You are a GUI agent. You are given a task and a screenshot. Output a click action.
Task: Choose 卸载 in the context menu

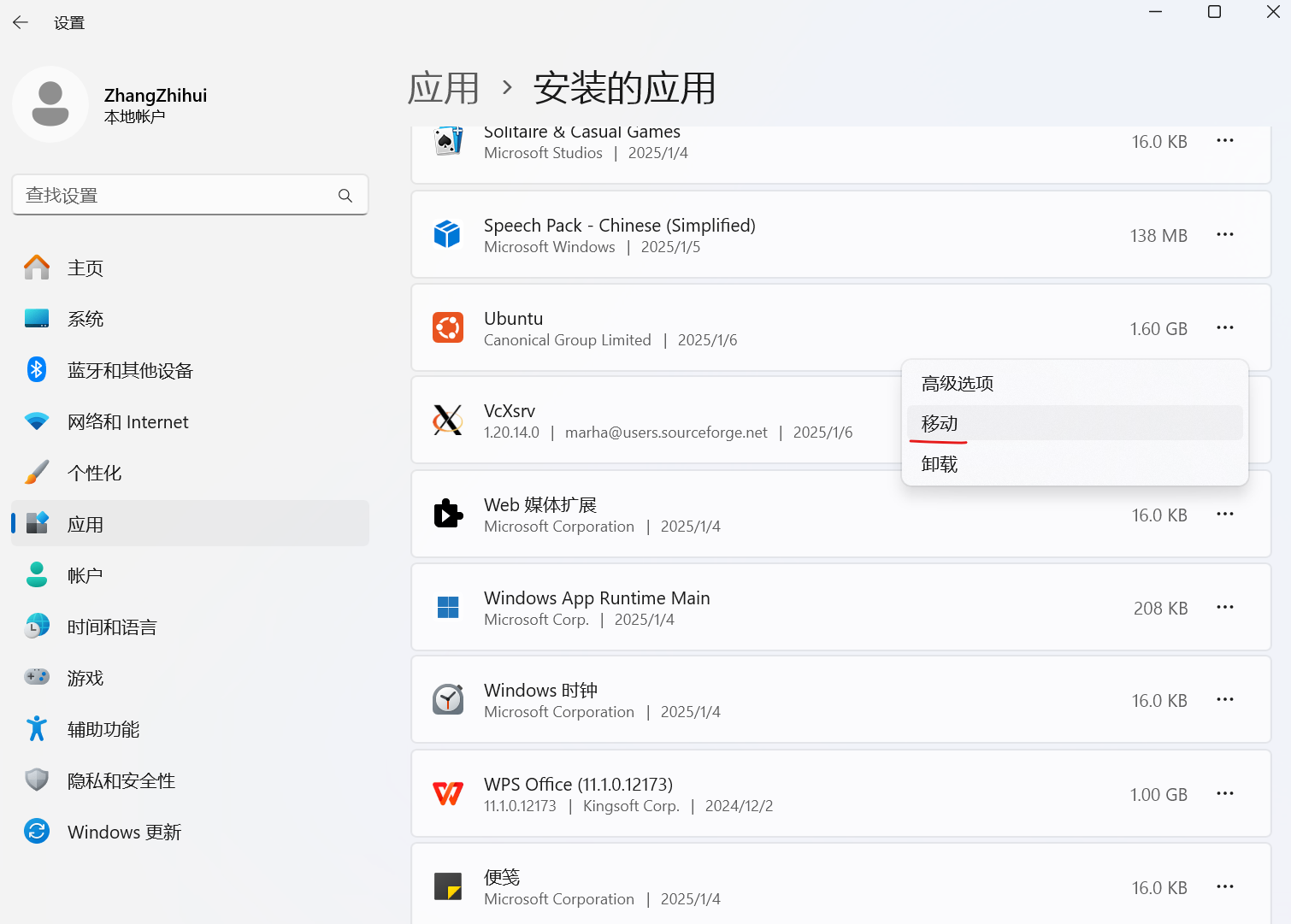pyautogui.click(x=1075, y=464)
